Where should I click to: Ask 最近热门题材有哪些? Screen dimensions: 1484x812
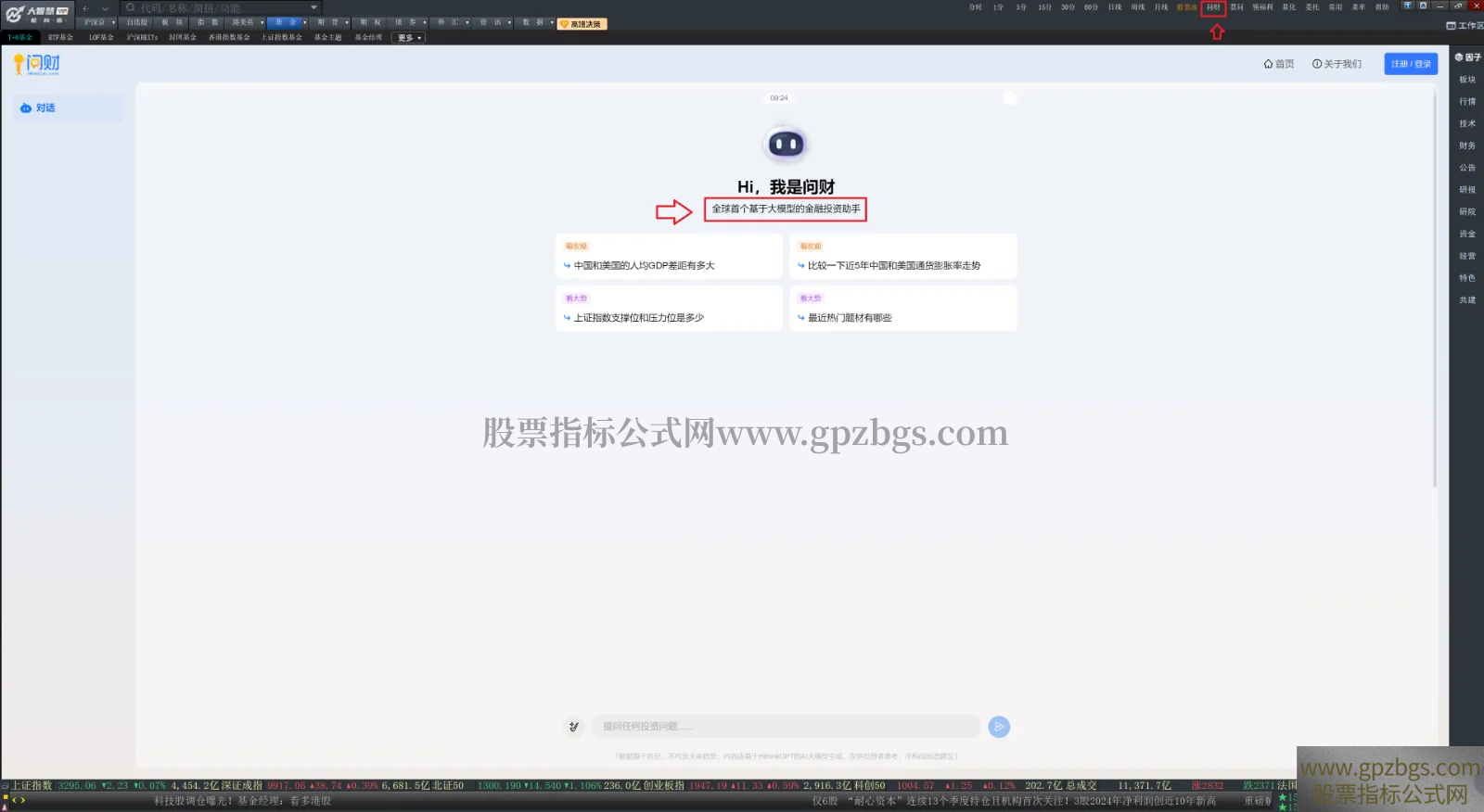point(903,308)
